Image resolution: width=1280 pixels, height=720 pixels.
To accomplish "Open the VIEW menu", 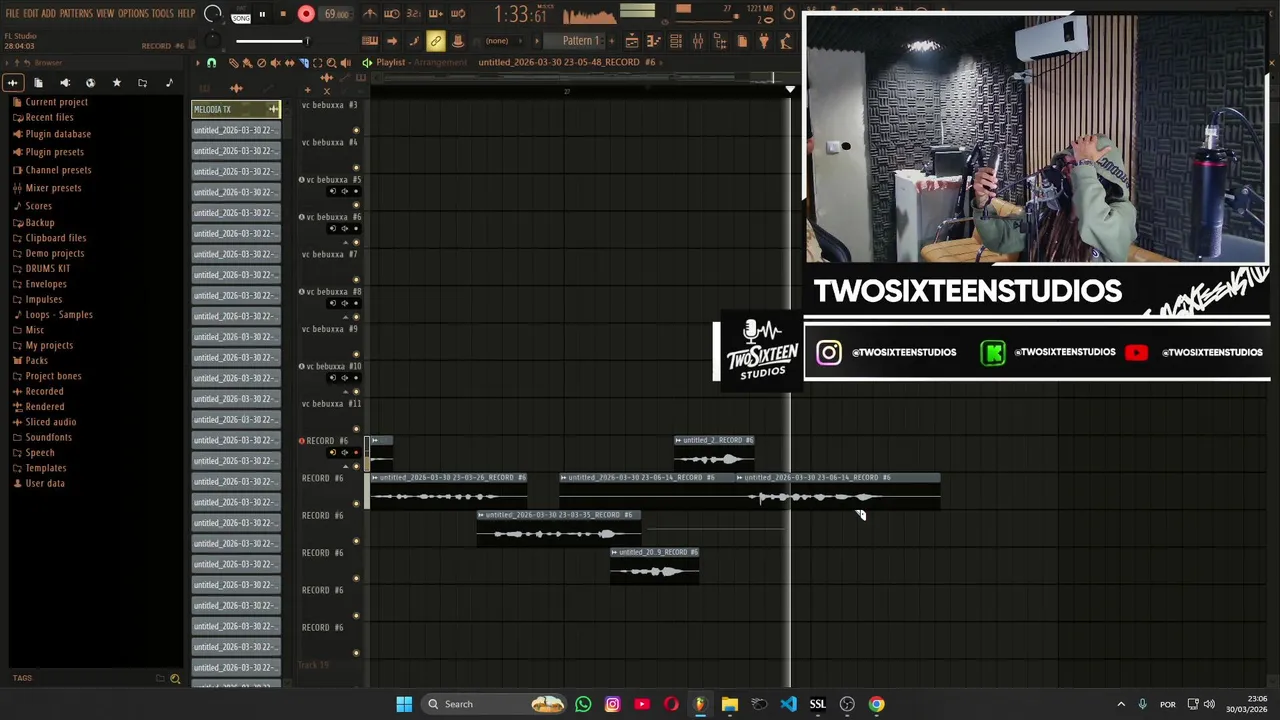I will click(x=105, y=14).
